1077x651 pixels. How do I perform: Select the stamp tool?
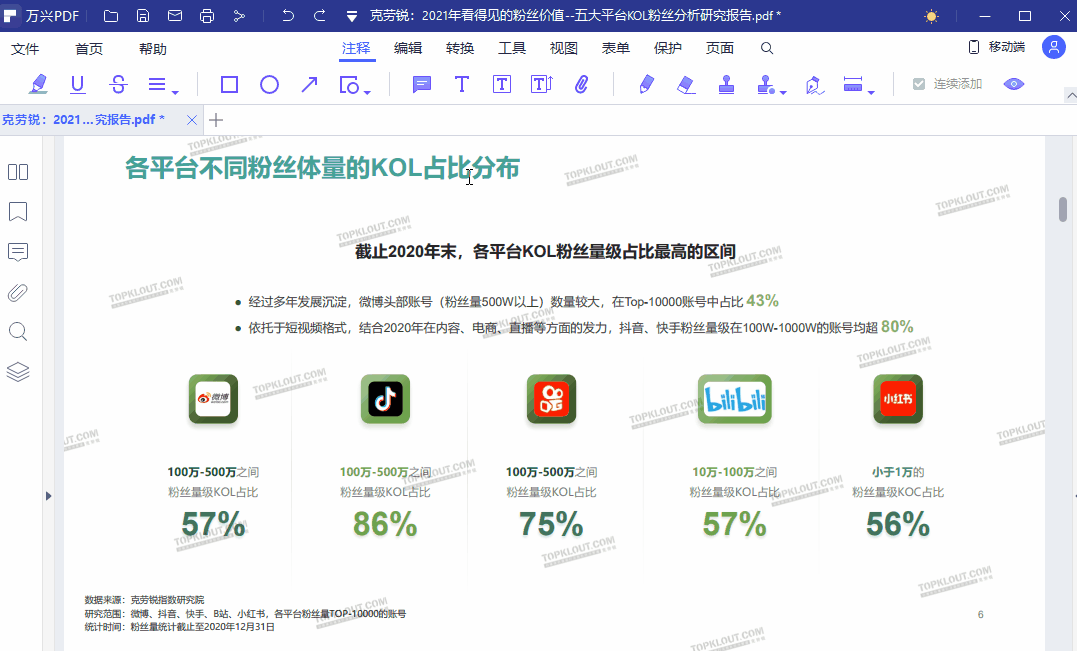pyautogui.click(x=726, y=84)
